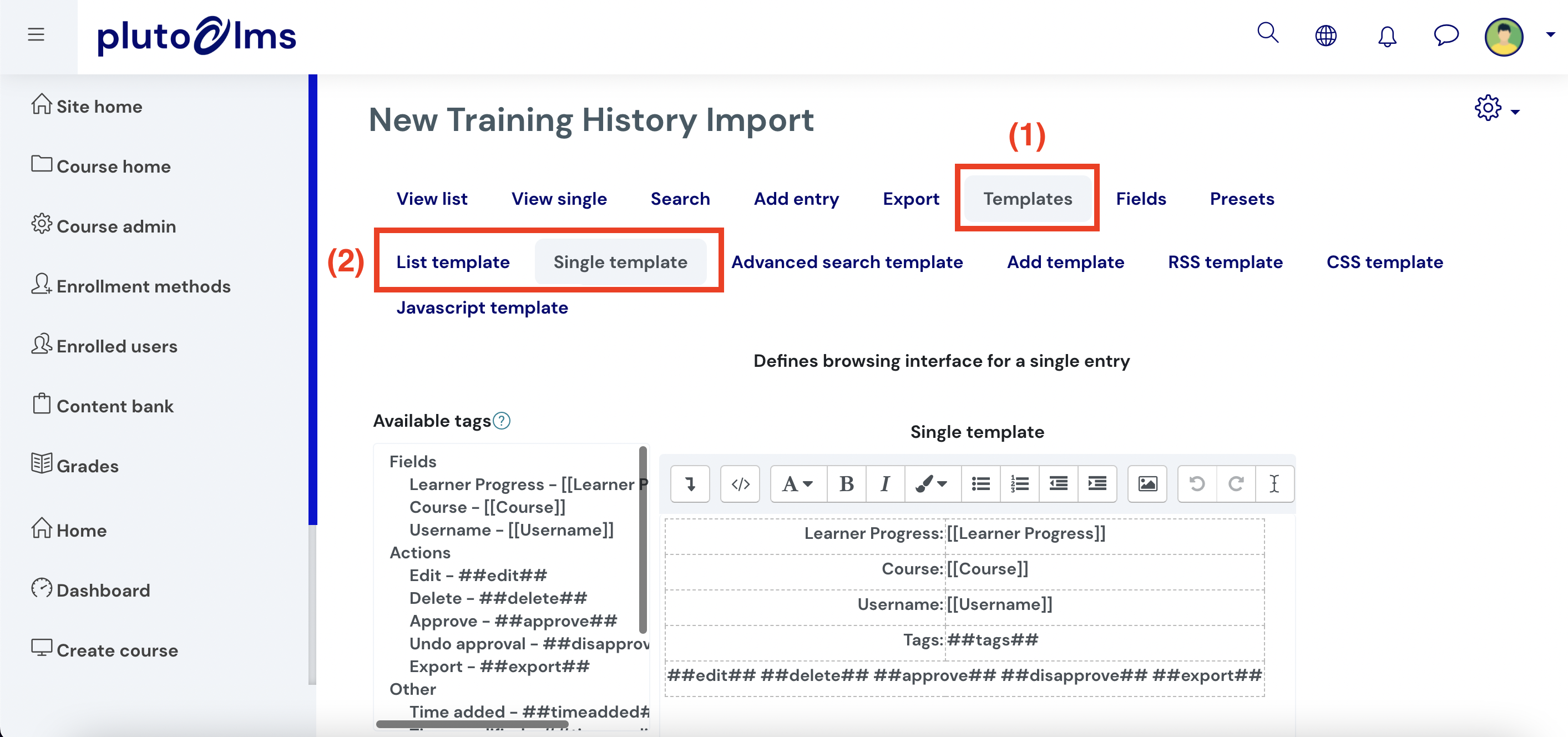Go to Home in sidebar
Screen dimensions: 1568x737
(x=69, y=529)
